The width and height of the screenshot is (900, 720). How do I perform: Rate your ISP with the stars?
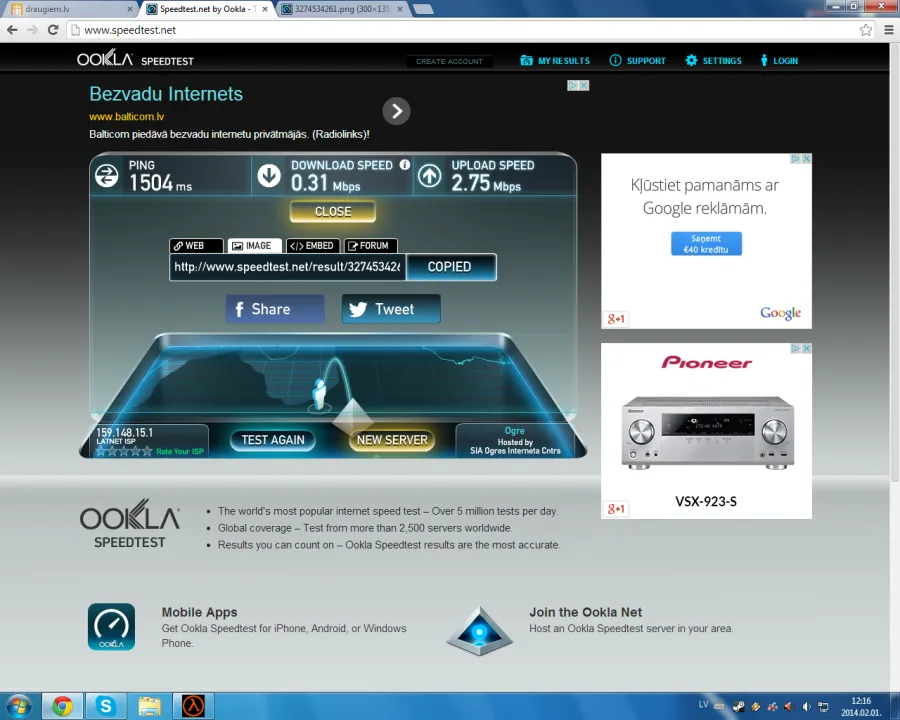click(x=124, y=451)
